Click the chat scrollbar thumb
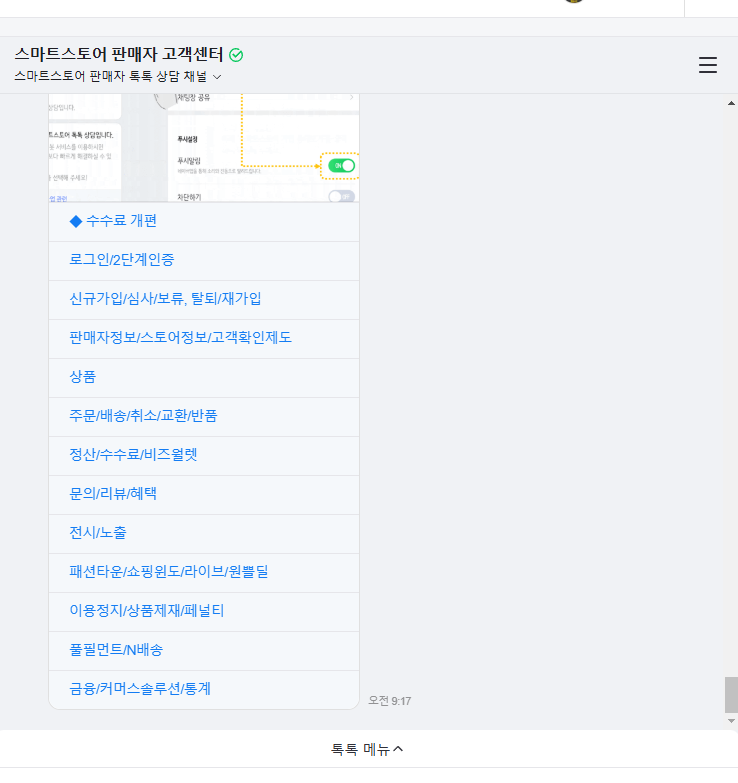This screenshot has width=738, height=783. click(731, 695)
